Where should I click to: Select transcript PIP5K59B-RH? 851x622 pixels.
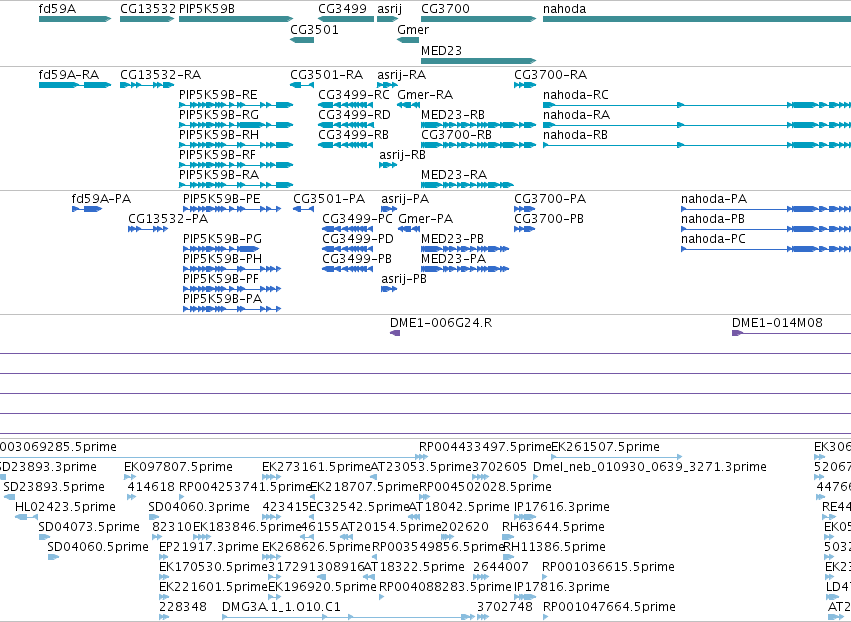point(236,145)
